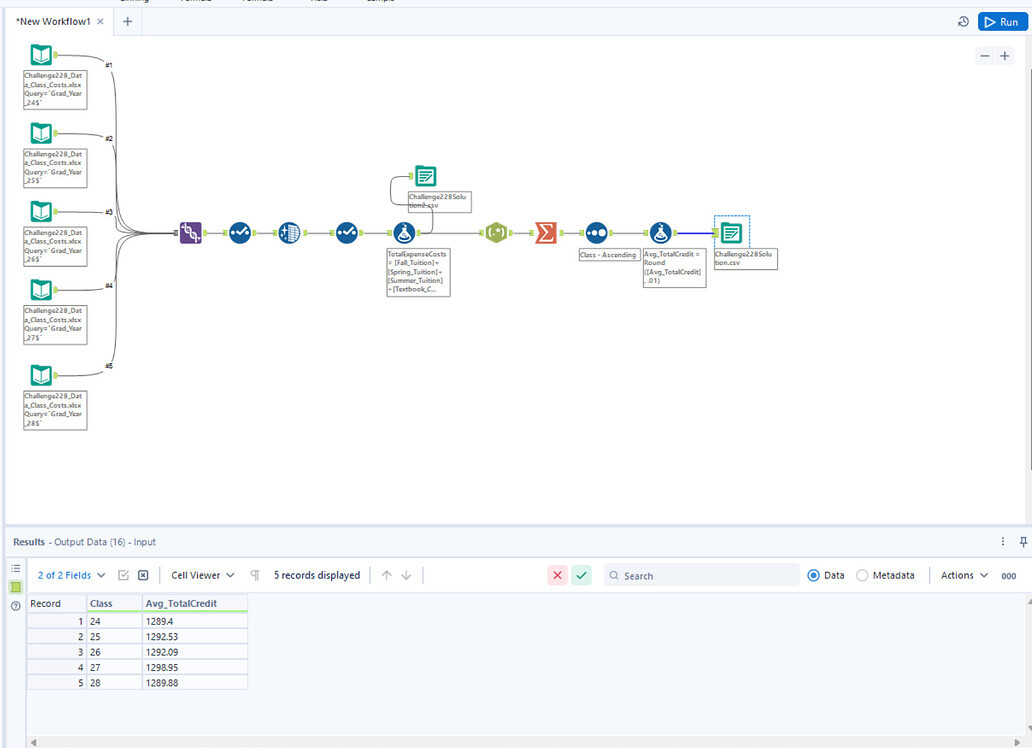Viewport: 1032px width, 748px height.
Task: Select the TotalExpenseCosts Formula tool
Action: tap(404, 232)
